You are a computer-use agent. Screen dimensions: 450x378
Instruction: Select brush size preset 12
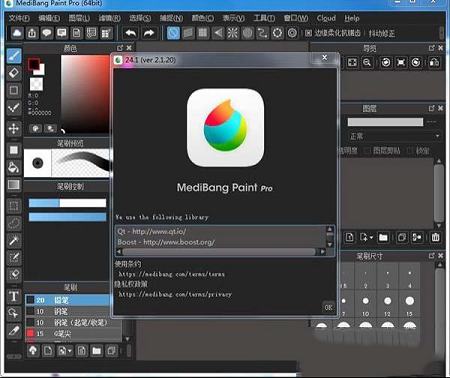pos(387,305)
